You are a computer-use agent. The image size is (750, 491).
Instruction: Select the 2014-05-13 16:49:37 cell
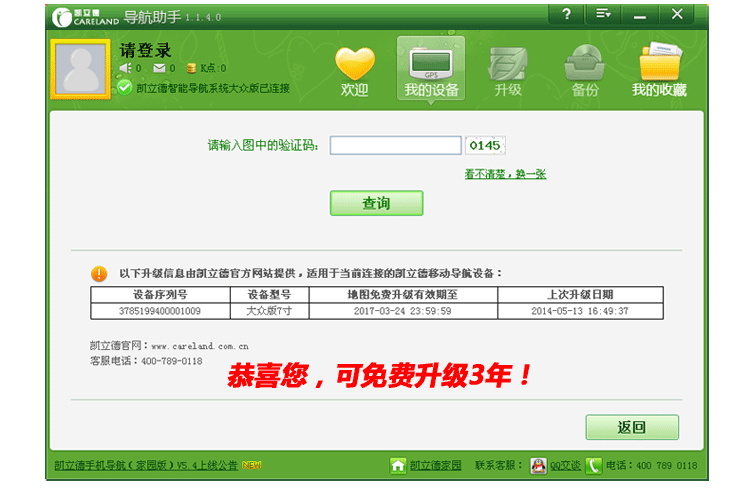point(580,311)
